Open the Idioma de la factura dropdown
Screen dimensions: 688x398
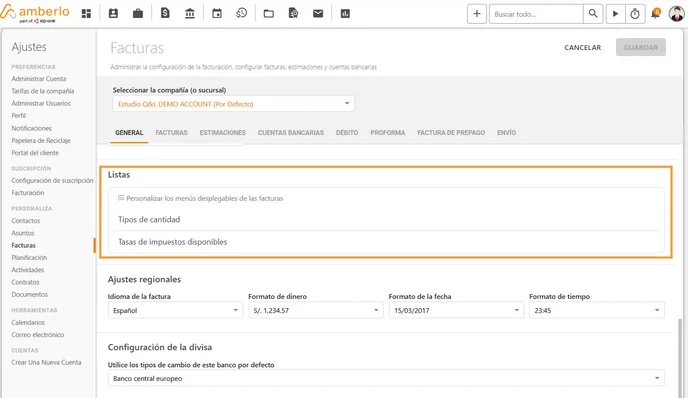[x=175, y=310]
